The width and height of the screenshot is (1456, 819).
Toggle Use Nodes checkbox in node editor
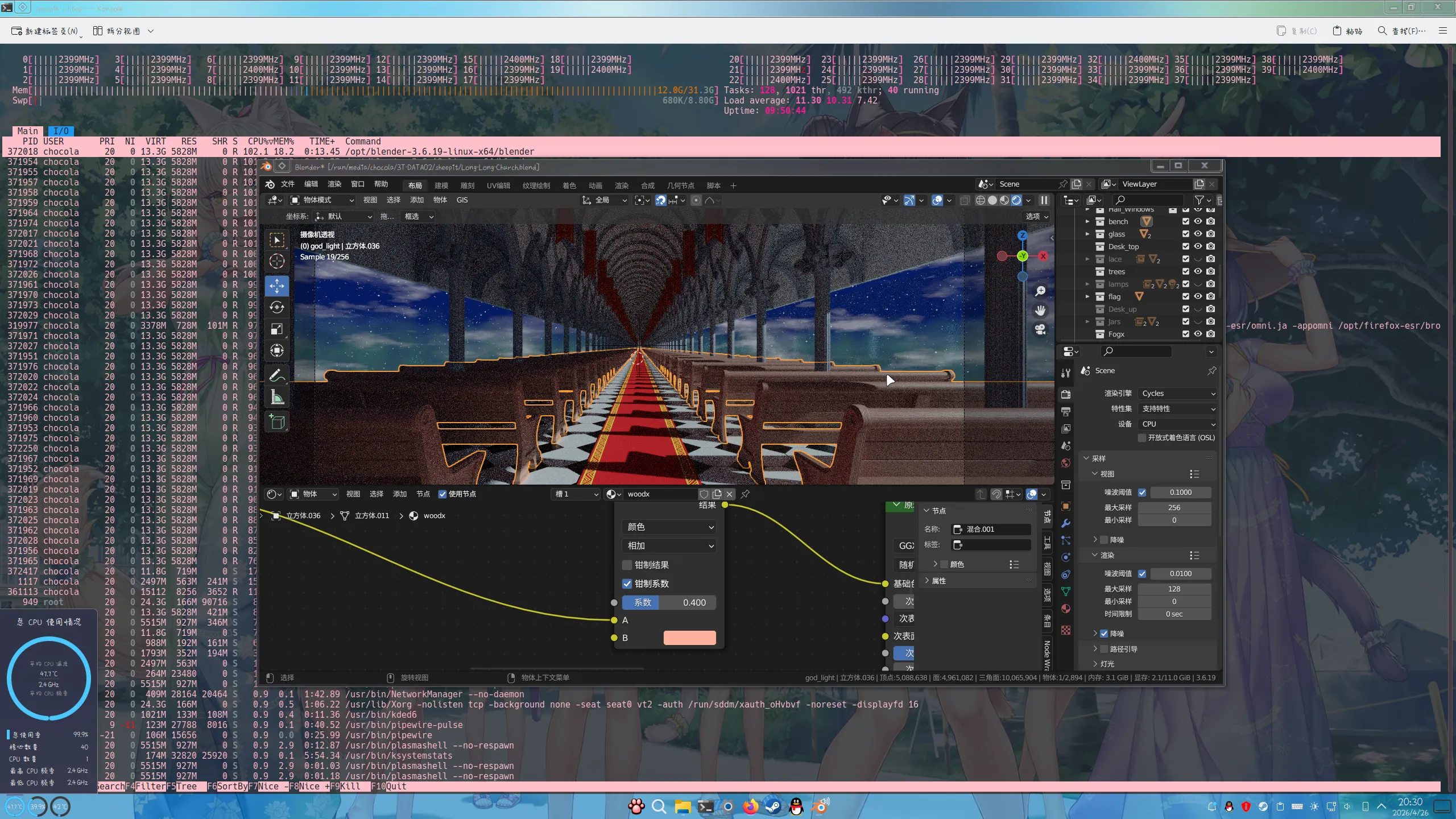point(442,494)
